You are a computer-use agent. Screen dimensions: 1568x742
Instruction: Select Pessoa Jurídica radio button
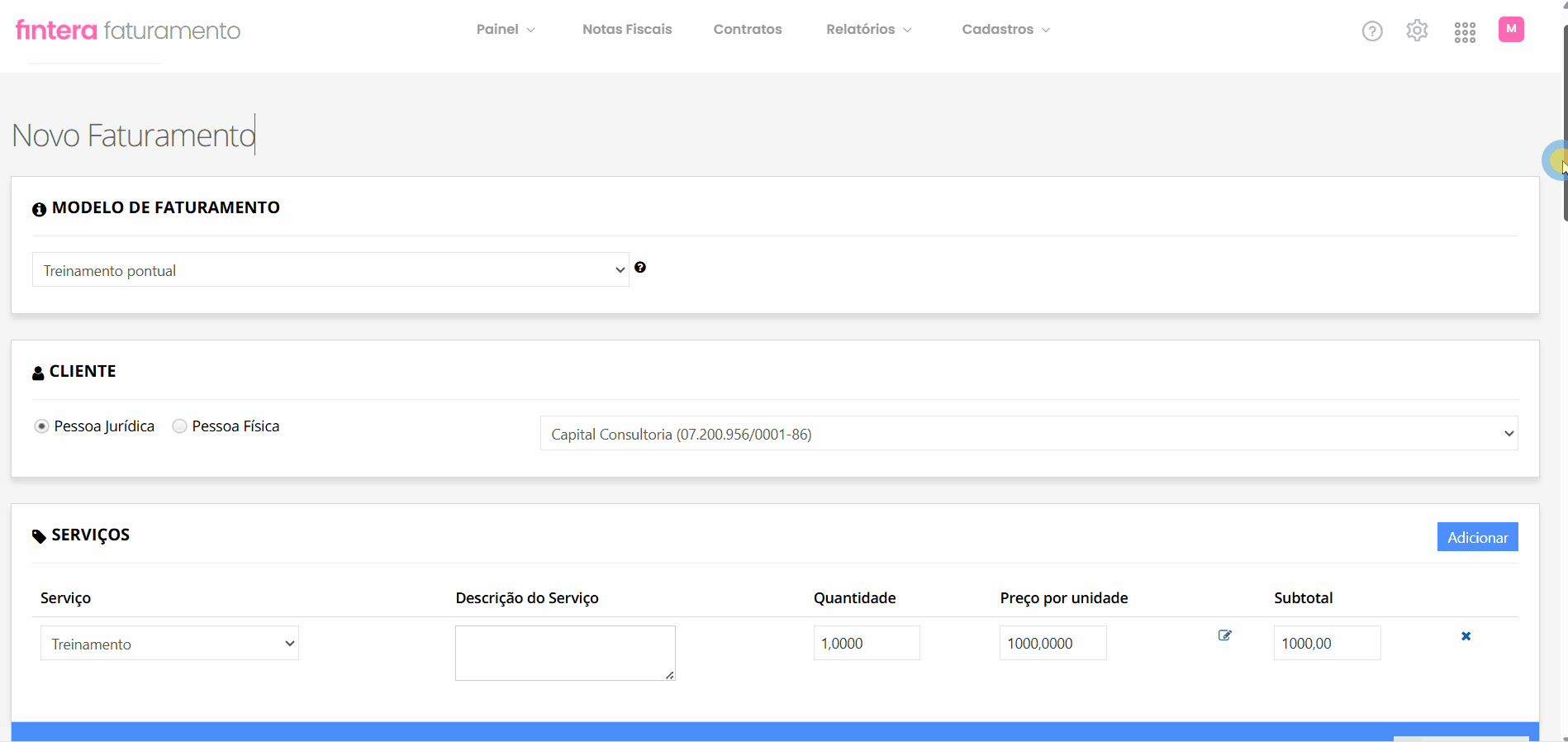click(x=41, y=426)
